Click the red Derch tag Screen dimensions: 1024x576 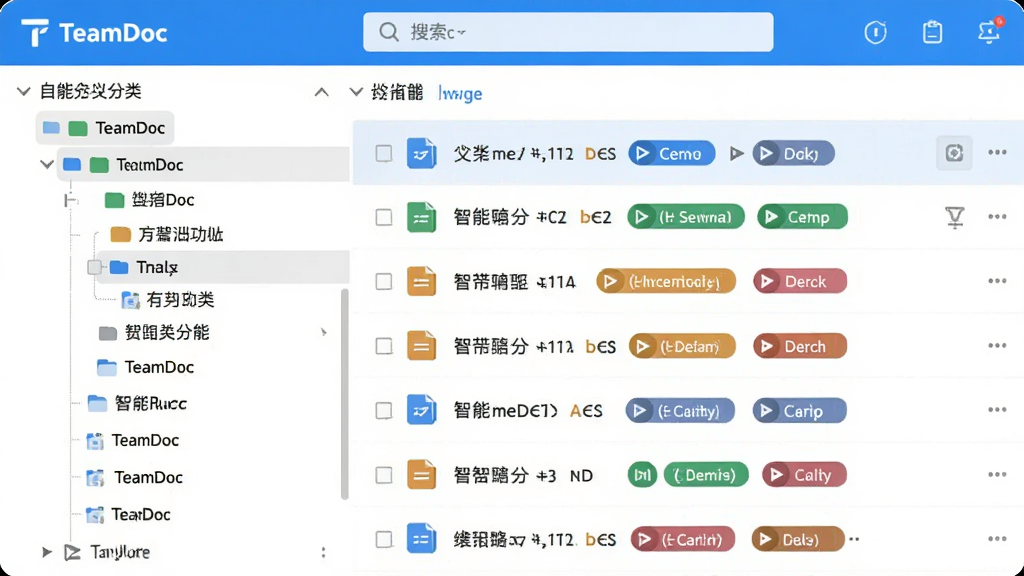click(x=800, y=346)
